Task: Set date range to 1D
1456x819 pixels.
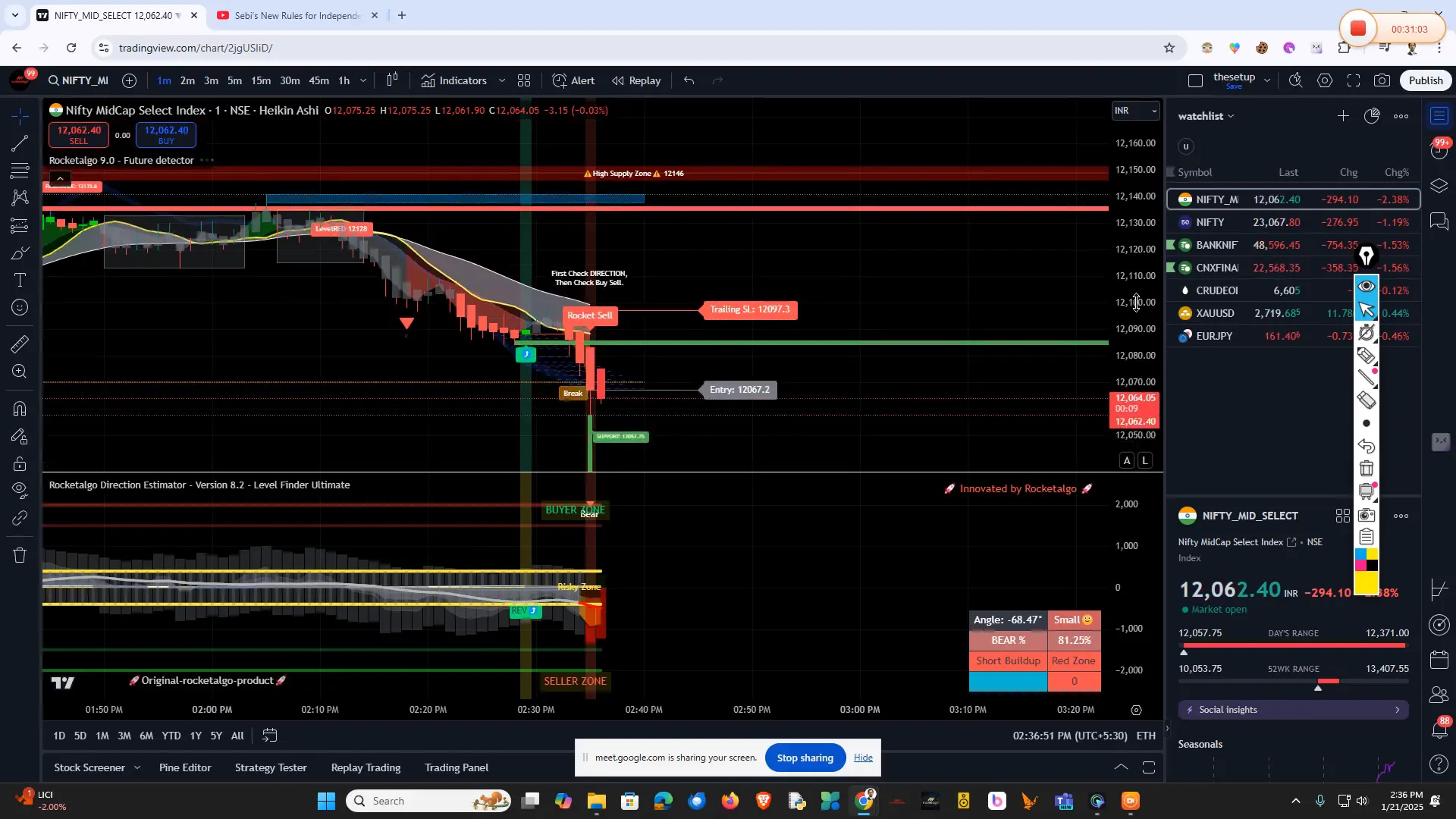Action: (59, 736)
